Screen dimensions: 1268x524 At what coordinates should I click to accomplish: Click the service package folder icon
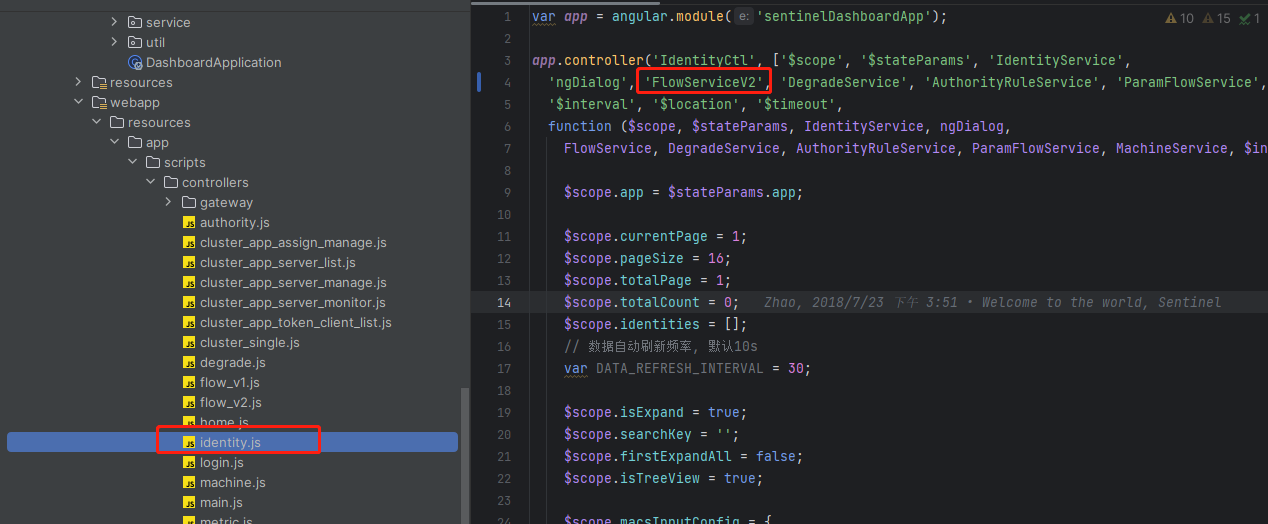[x=135, y=22]
